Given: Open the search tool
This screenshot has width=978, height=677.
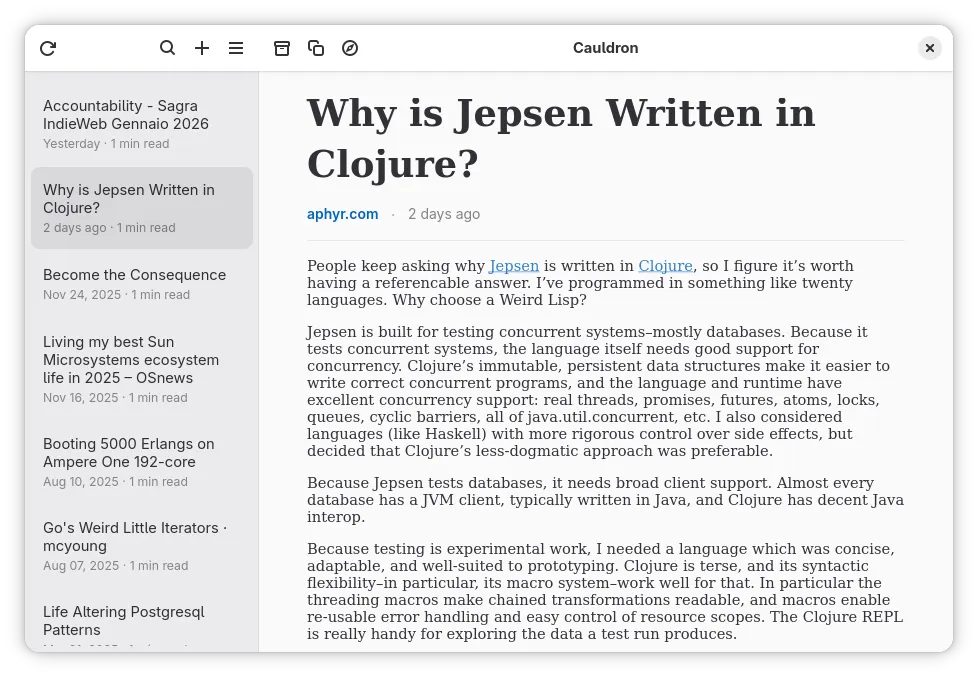Looking at the screenshot, I should pyautogui.click(x=168, y=48).
